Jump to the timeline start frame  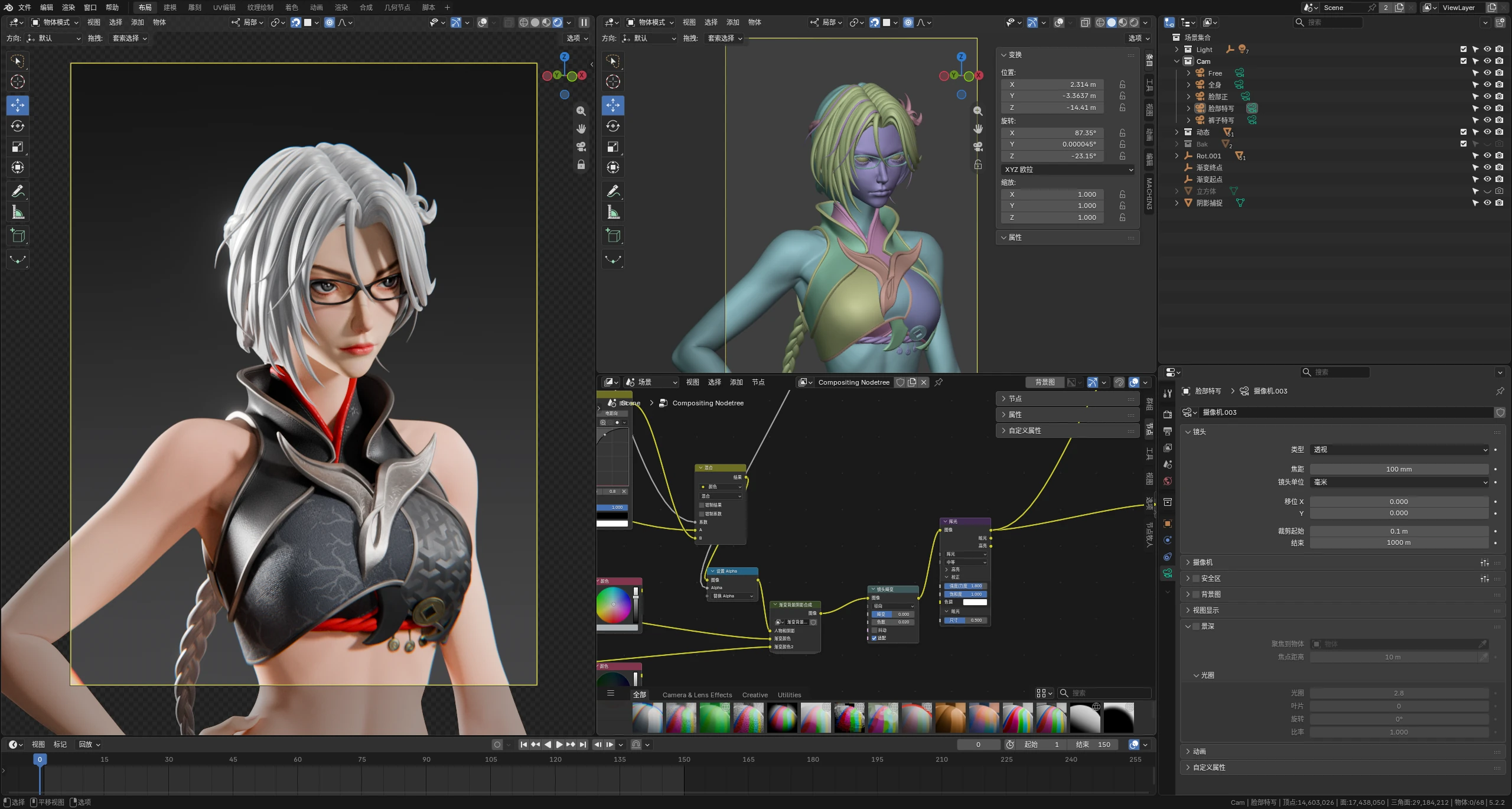point(523,745)
